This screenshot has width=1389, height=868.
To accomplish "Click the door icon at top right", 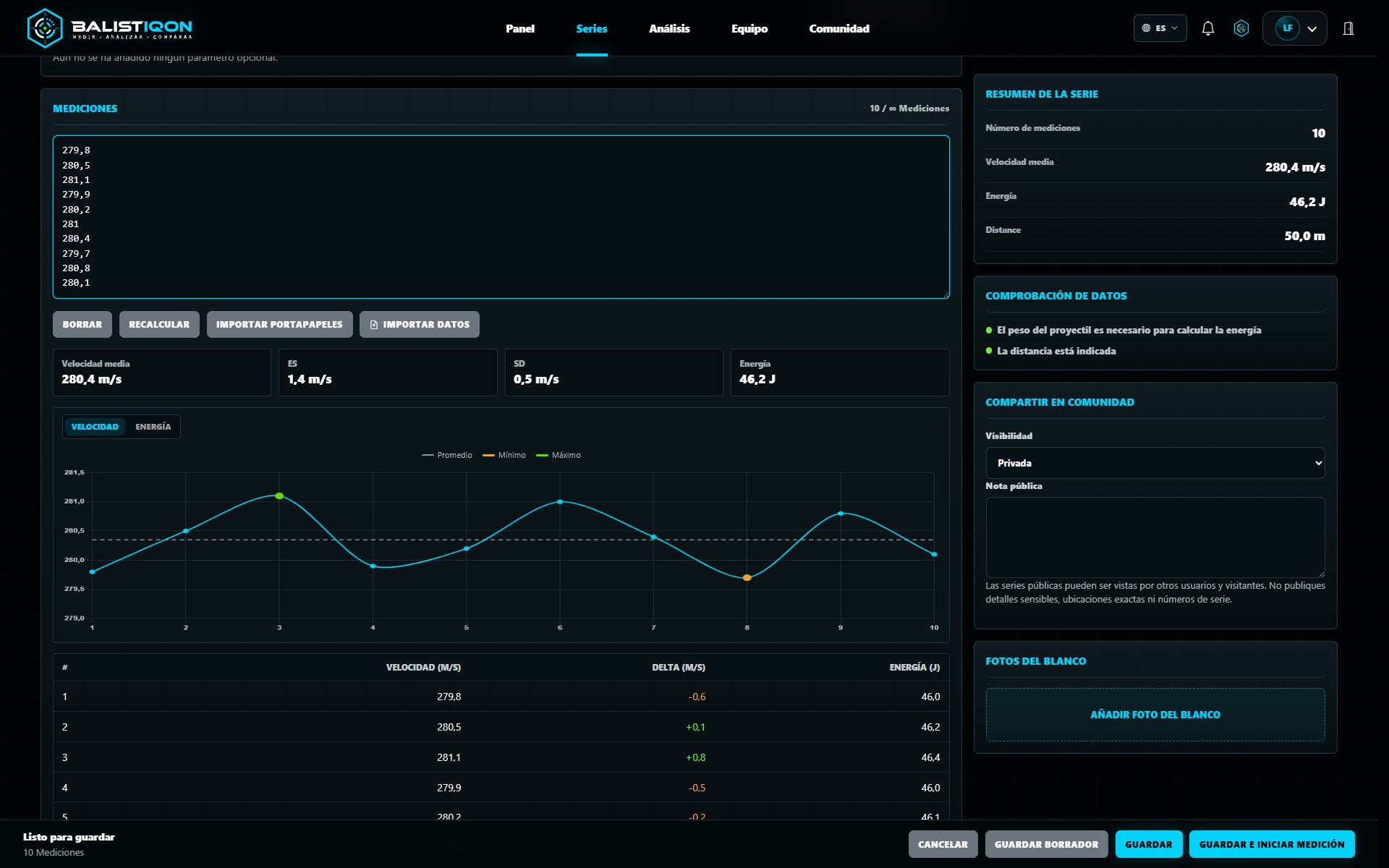I will point(1348,28).
